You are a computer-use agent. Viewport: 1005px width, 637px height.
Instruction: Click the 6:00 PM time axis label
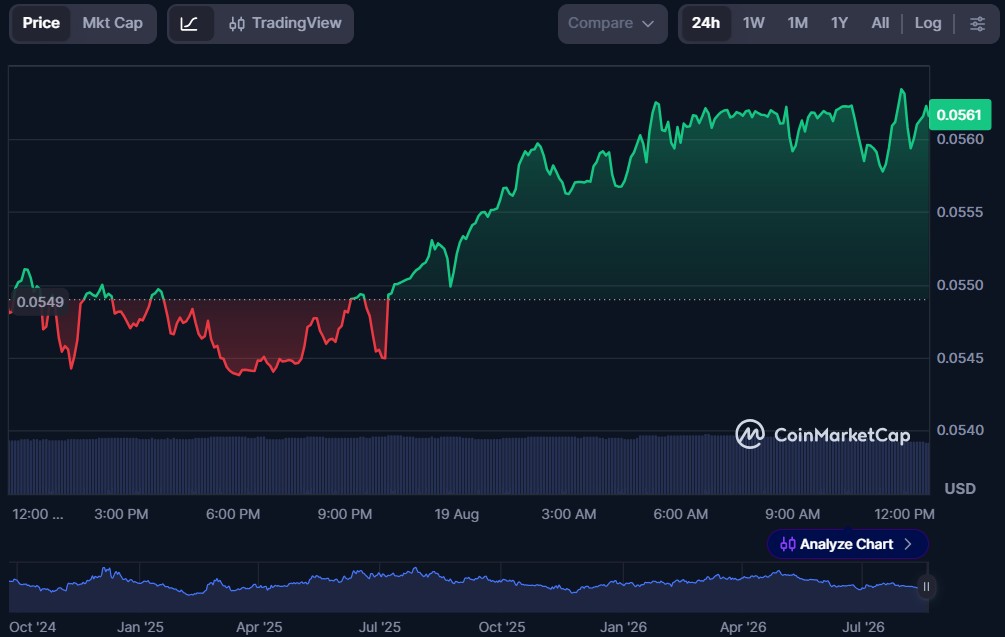pos(233,514)
